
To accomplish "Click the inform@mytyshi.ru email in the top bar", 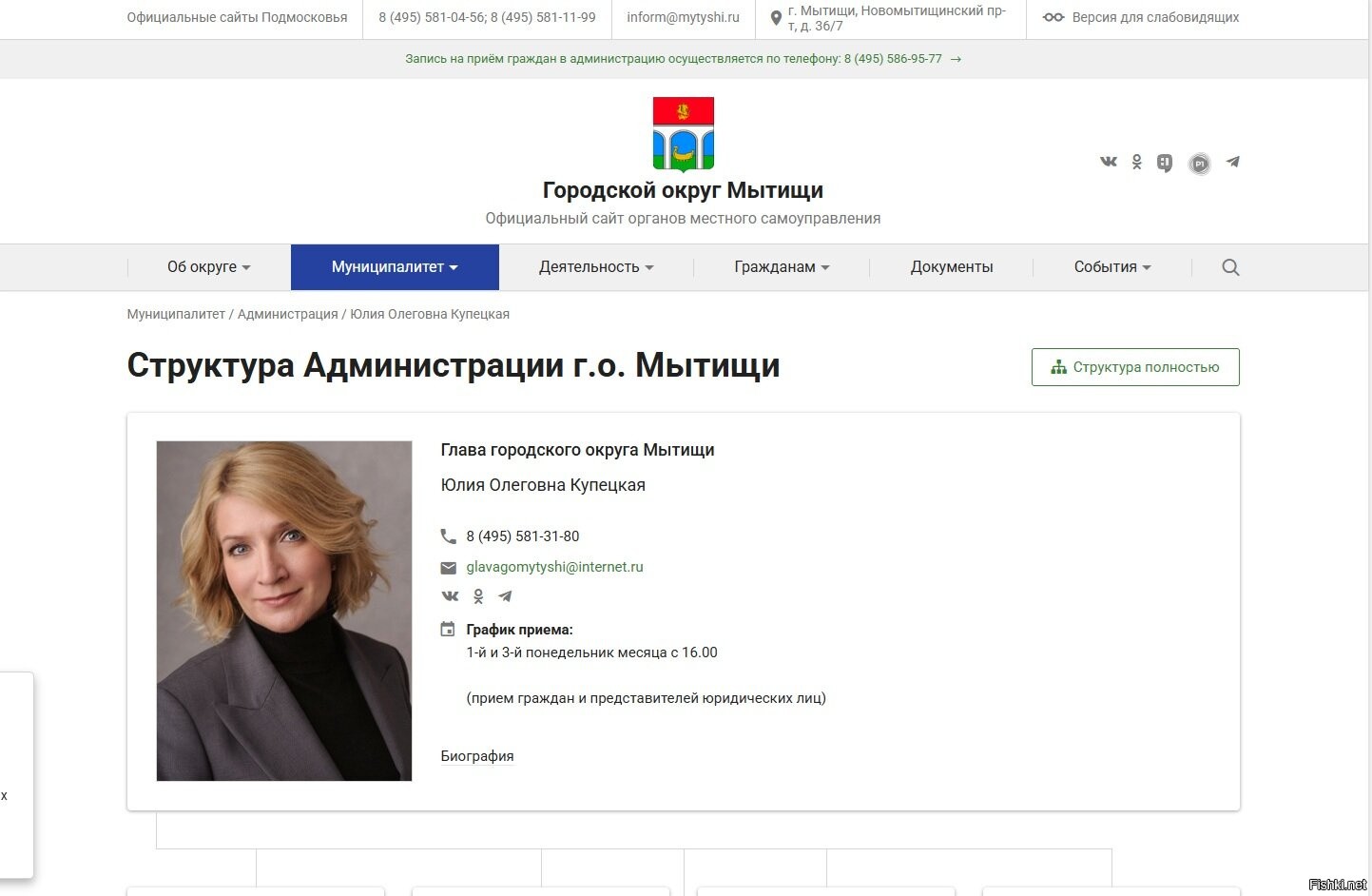I will pyautogui.click(x=683, y=17).
